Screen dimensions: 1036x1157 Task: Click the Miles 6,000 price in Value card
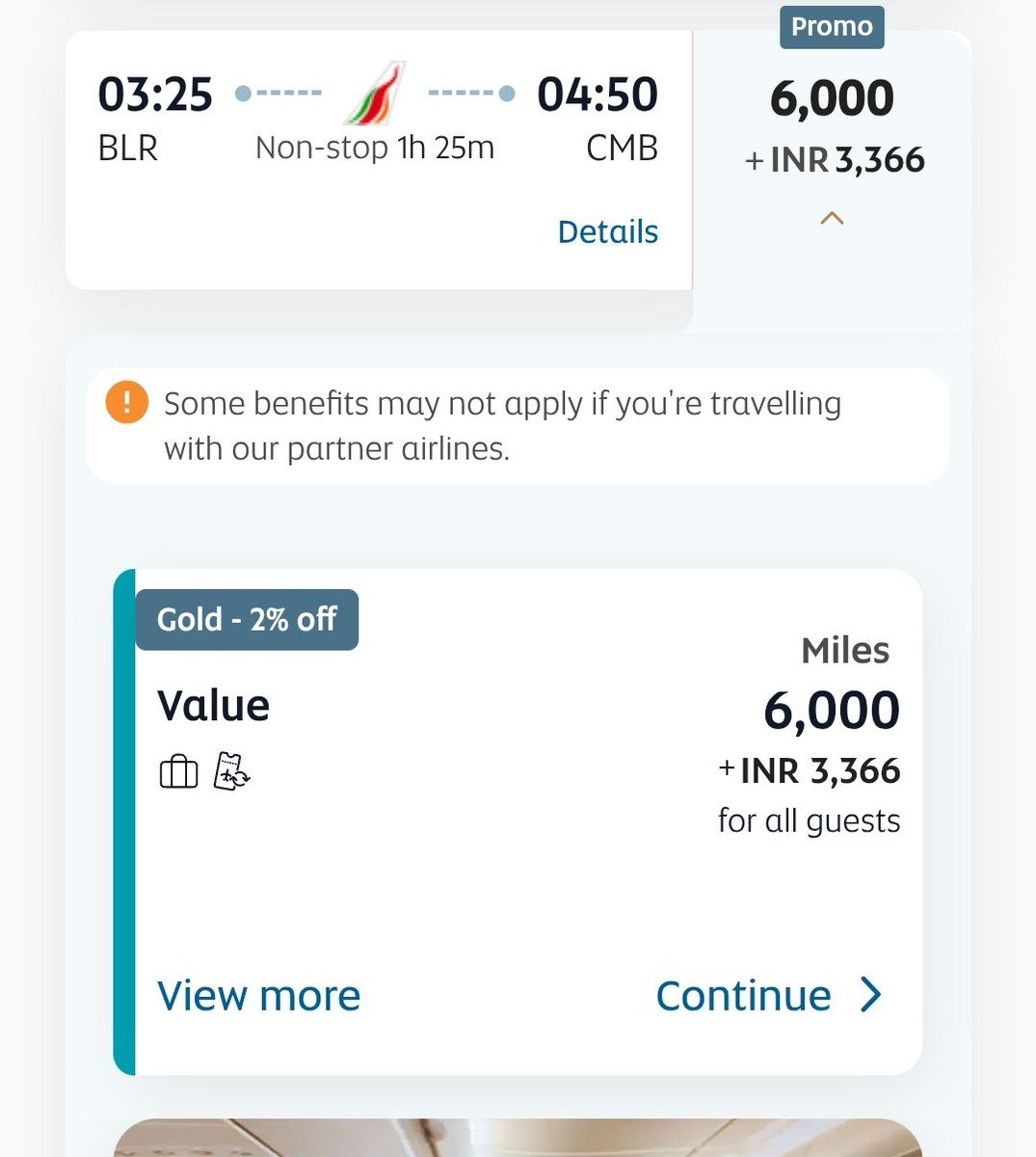coord(832,709)
